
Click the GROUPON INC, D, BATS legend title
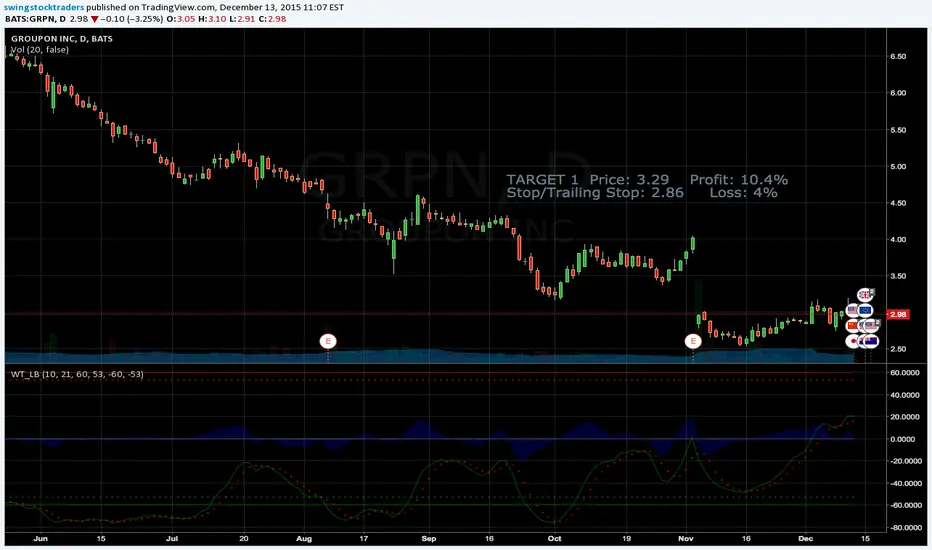click(x=62, y=39)
